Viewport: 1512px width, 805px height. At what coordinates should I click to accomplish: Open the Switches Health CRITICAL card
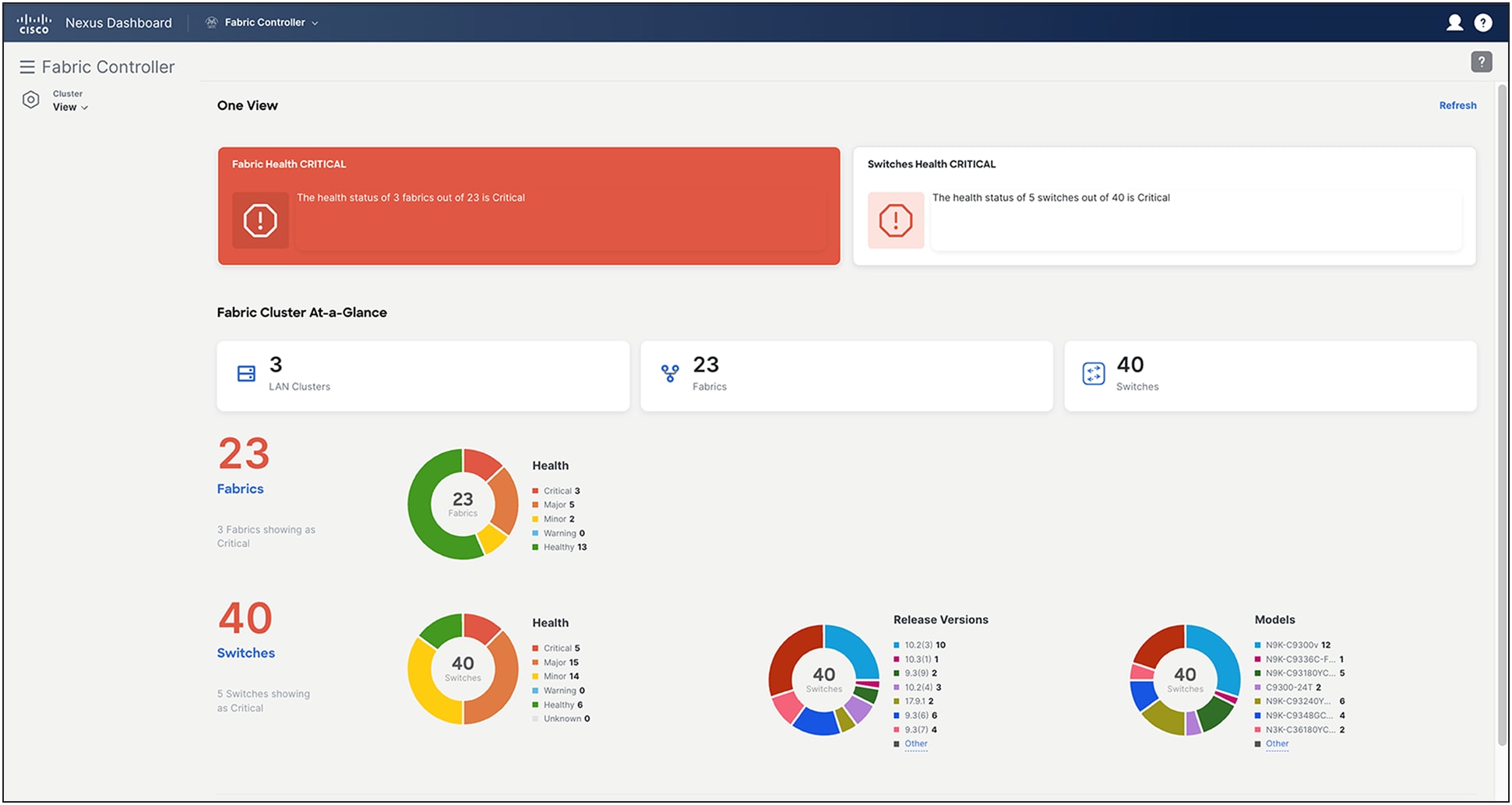tap(1165, 206)
